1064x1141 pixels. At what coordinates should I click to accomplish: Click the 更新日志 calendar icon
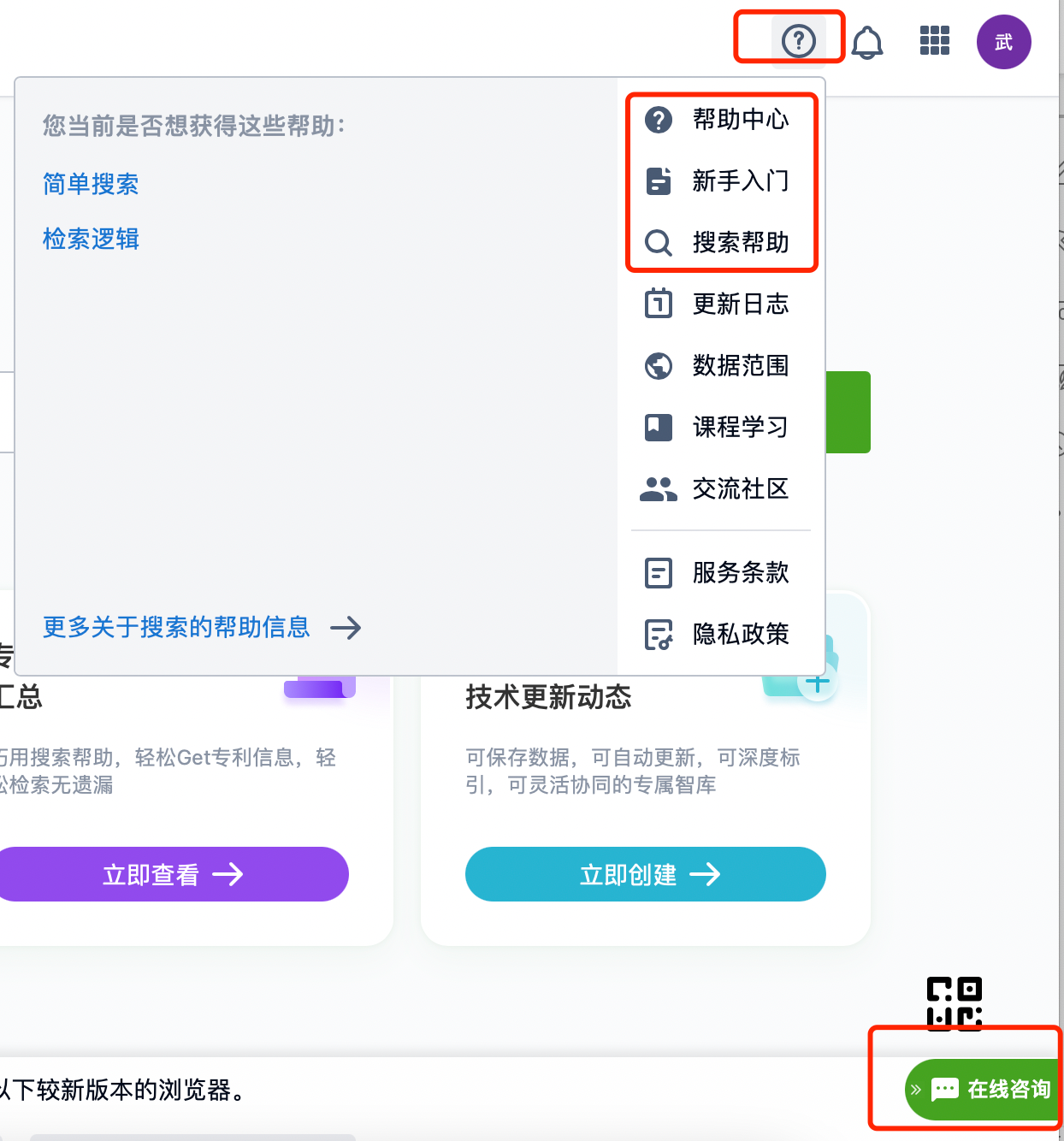point(658,304)
